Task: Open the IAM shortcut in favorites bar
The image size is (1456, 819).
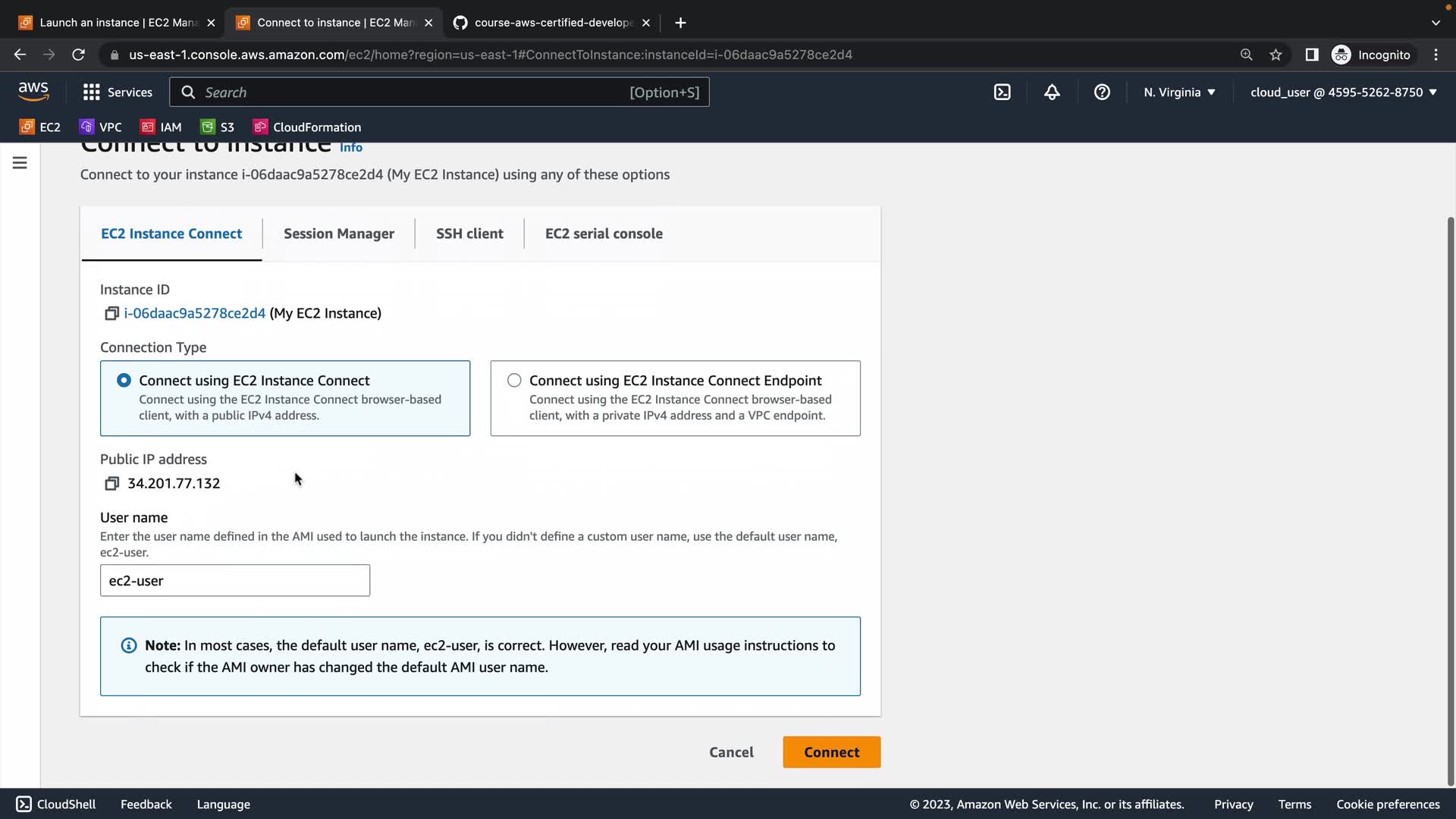Action: tap(161, 127)
